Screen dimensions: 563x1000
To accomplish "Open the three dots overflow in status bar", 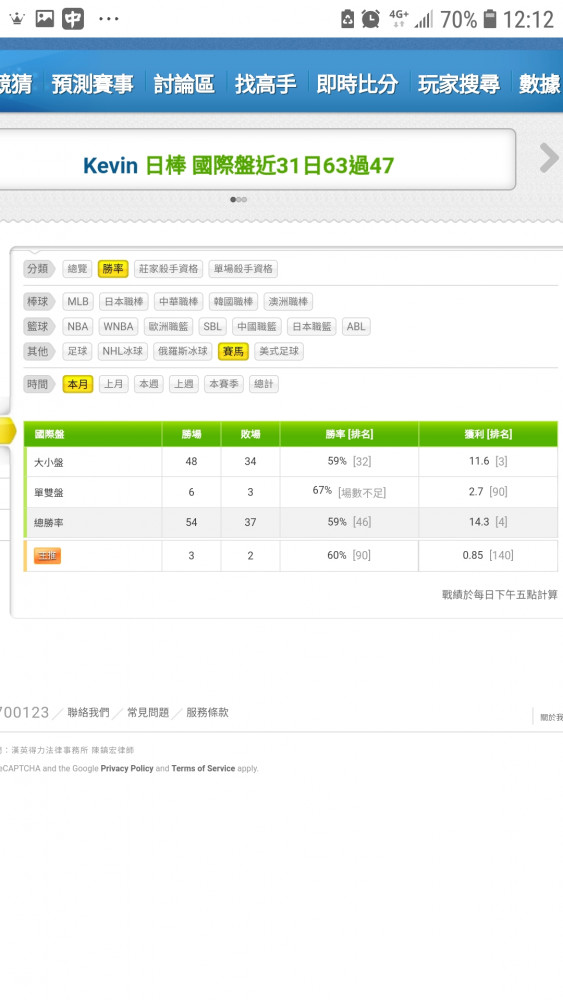I will click(x=109, y=19).
